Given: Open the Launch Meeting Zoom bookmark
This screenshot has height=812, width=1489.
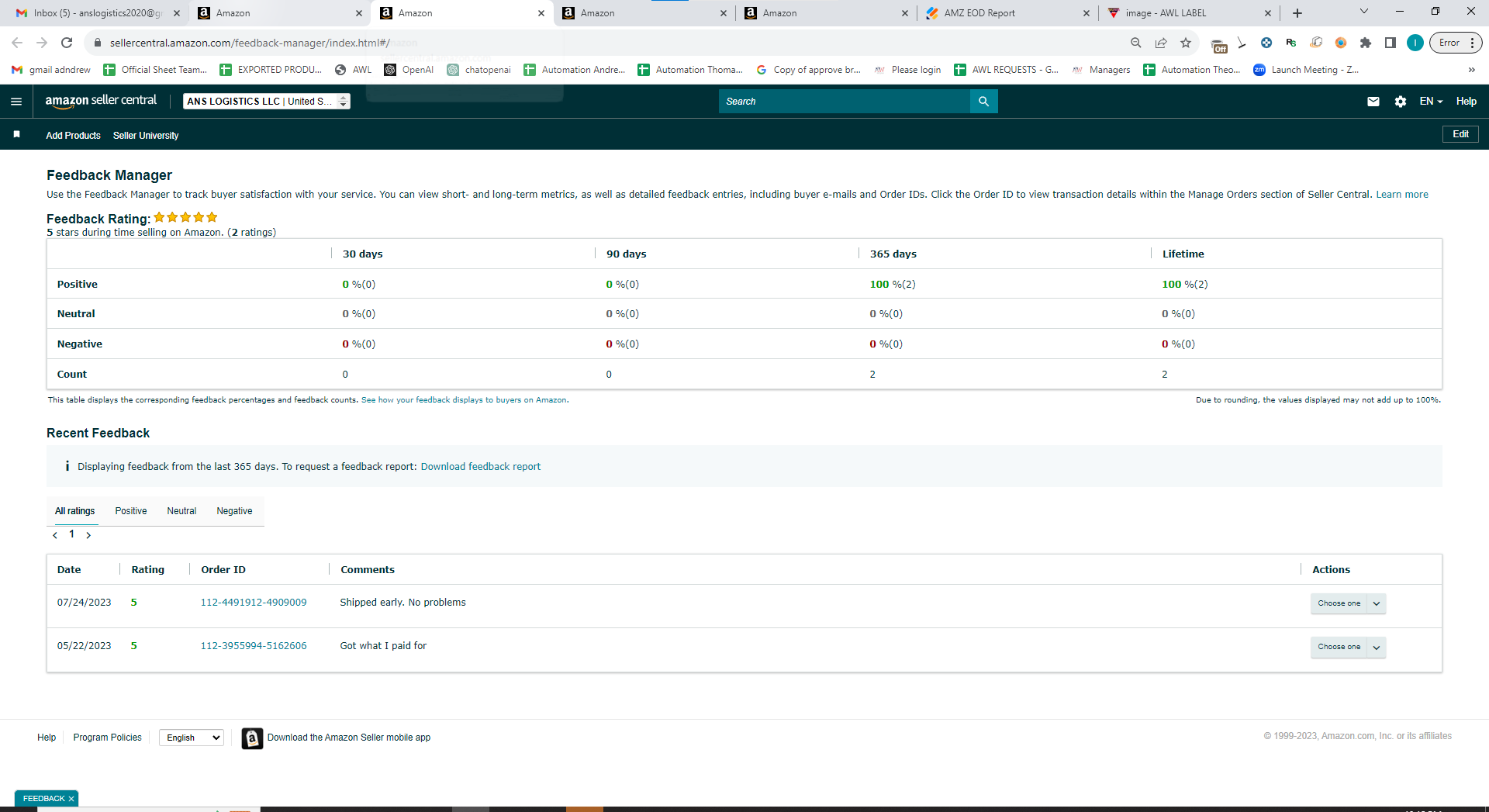Looking at the screenshot, I should [x=1306, y=70].
